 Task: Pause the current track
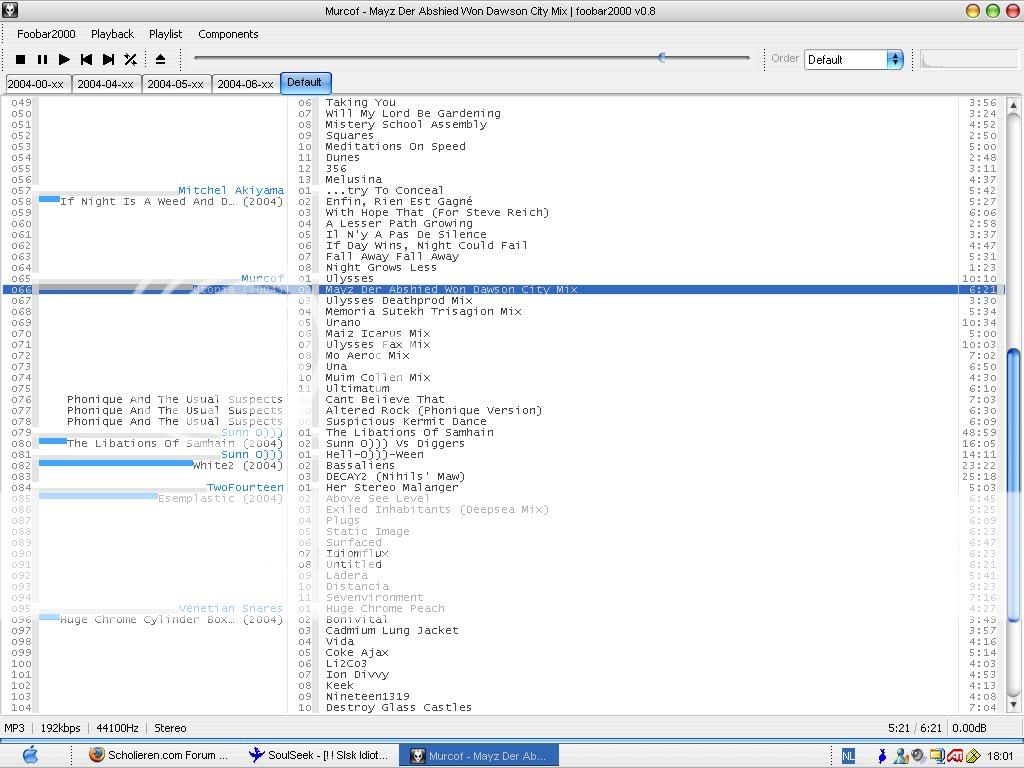pyautogui.click(x=42, y=59)
